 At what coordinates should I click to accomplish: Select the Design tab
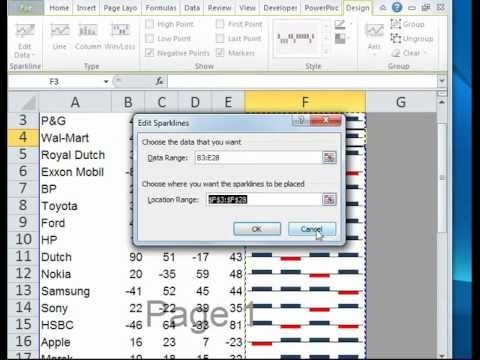(358, 8)
